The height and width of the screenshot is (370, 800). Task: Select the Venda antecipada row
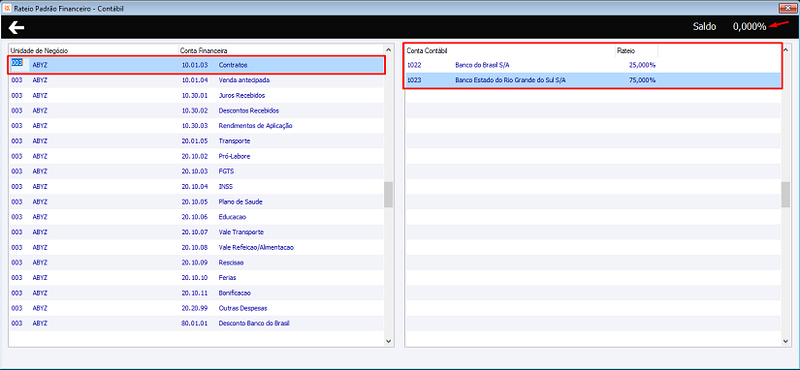click(196, 80)
